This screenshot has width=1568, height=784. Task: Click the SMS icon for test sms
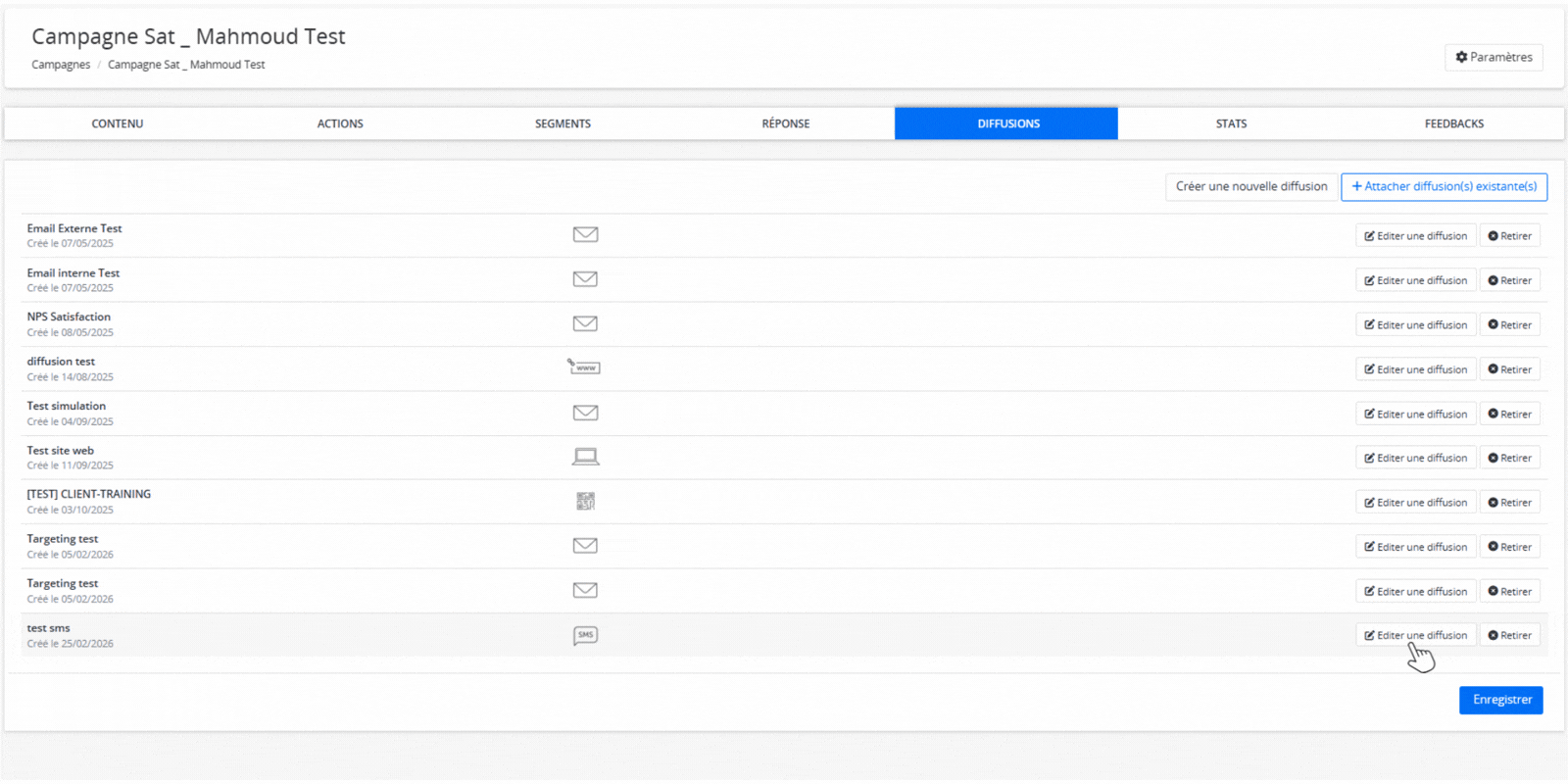coord(585,635)
